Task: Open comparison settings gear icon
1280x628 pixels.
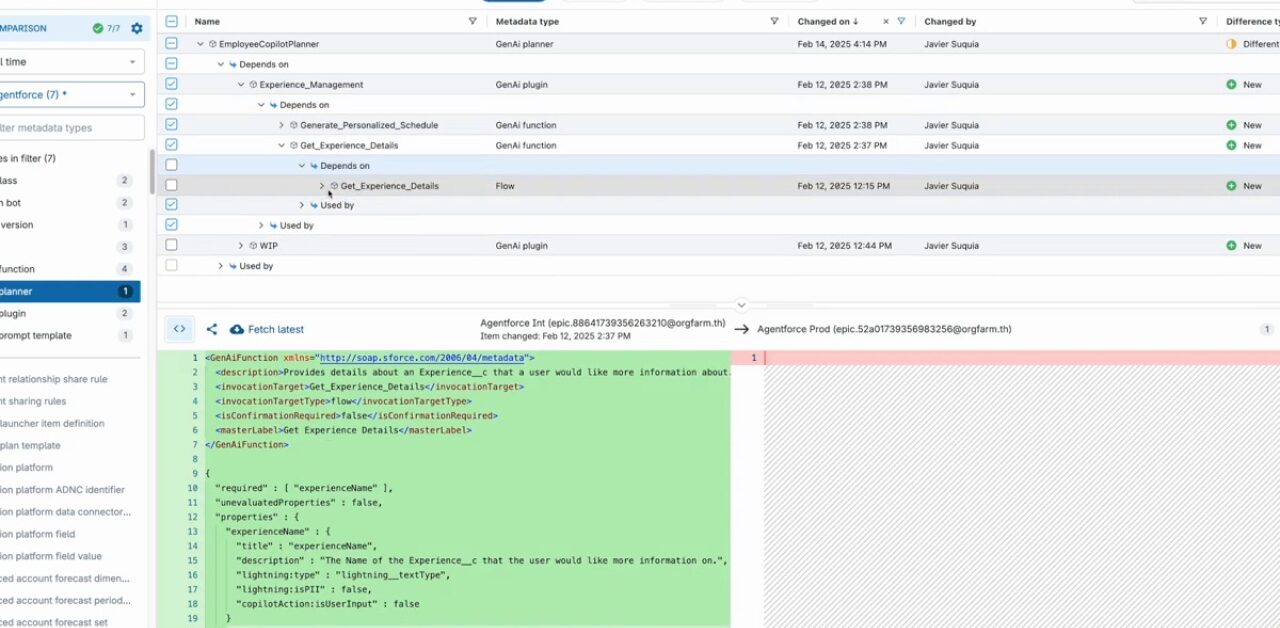Action: (x=137, y=28)
